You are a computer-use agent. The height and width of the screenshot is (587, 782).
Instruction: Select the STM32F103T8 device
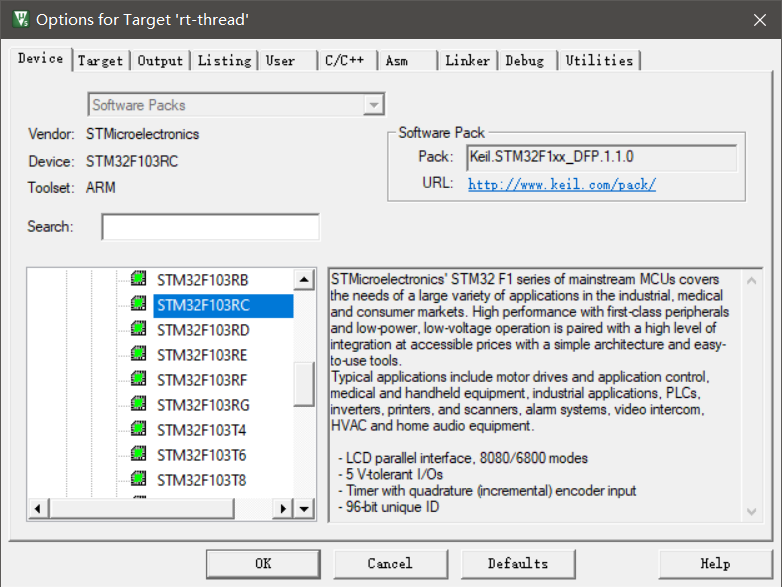pos(201,480)
